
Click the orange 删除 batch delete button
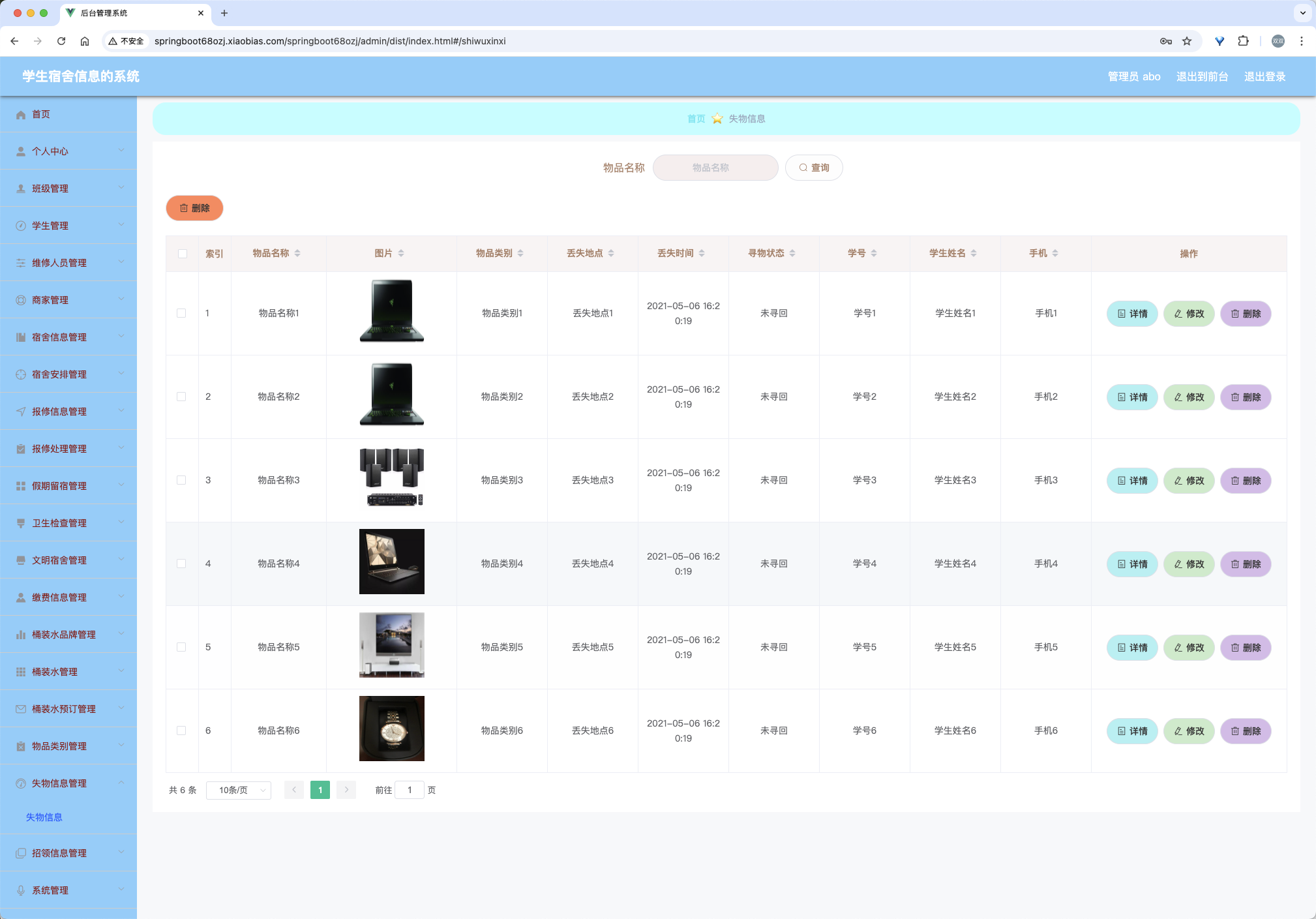(x=194, y=208)
